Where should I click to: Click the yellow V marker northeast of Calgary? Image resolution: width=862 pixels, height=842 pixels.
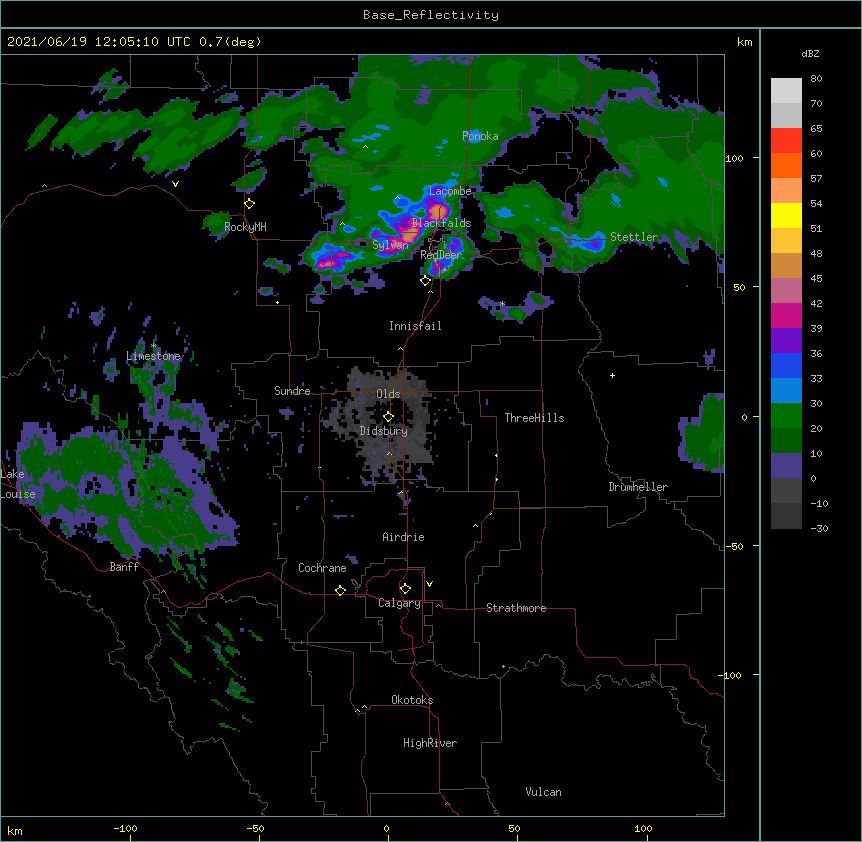(x=429, y=584)
